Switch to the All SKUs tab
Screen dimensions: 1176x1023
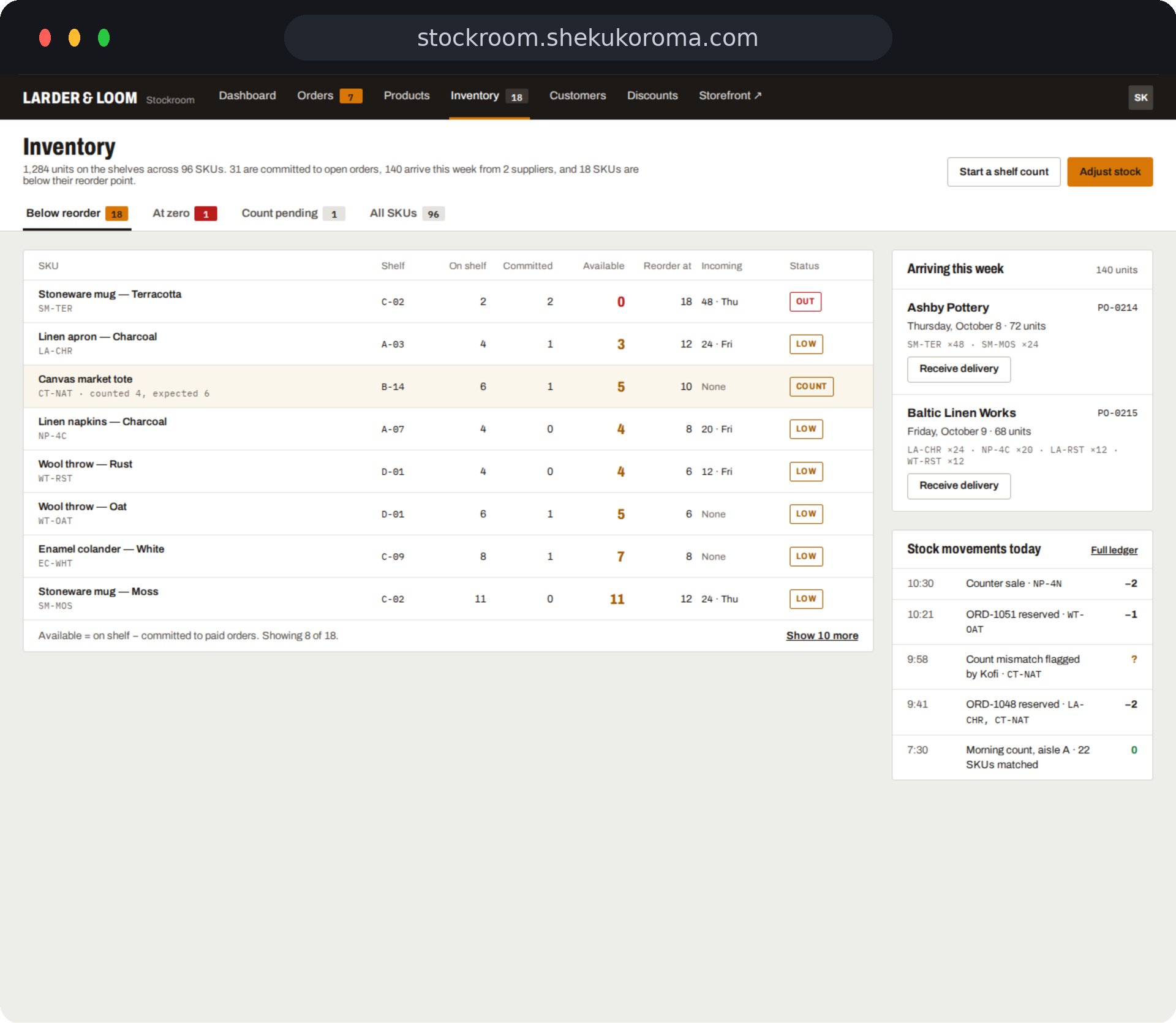[x=407, y=213]
